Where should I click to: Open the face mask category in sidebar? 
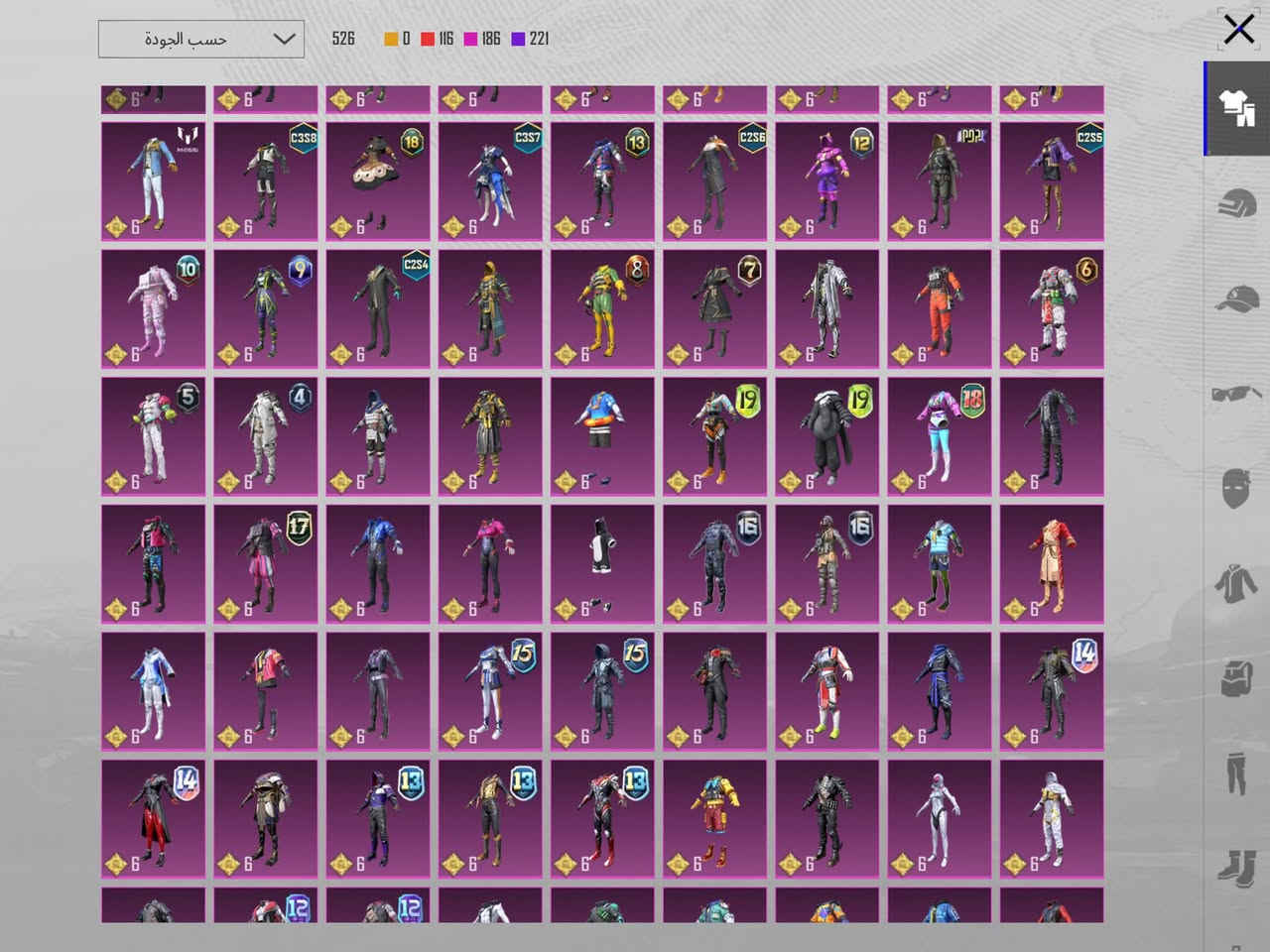pos(1237,489)
